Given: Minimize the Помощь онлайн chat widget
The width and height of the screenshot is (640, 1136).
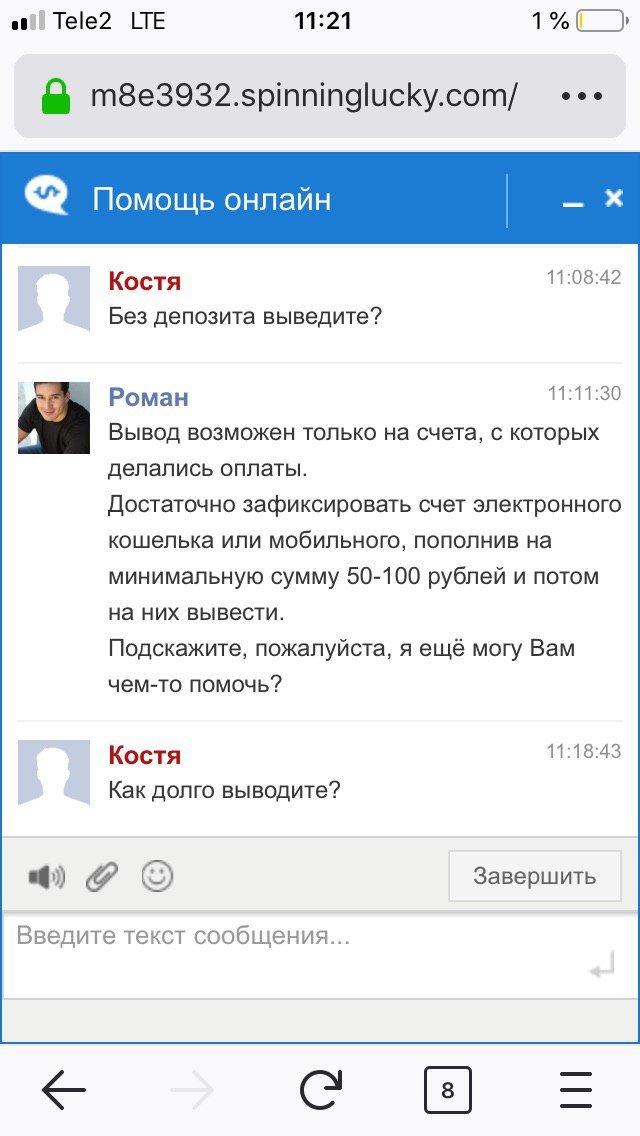Looking at the screenshot, I should (573, 201).
